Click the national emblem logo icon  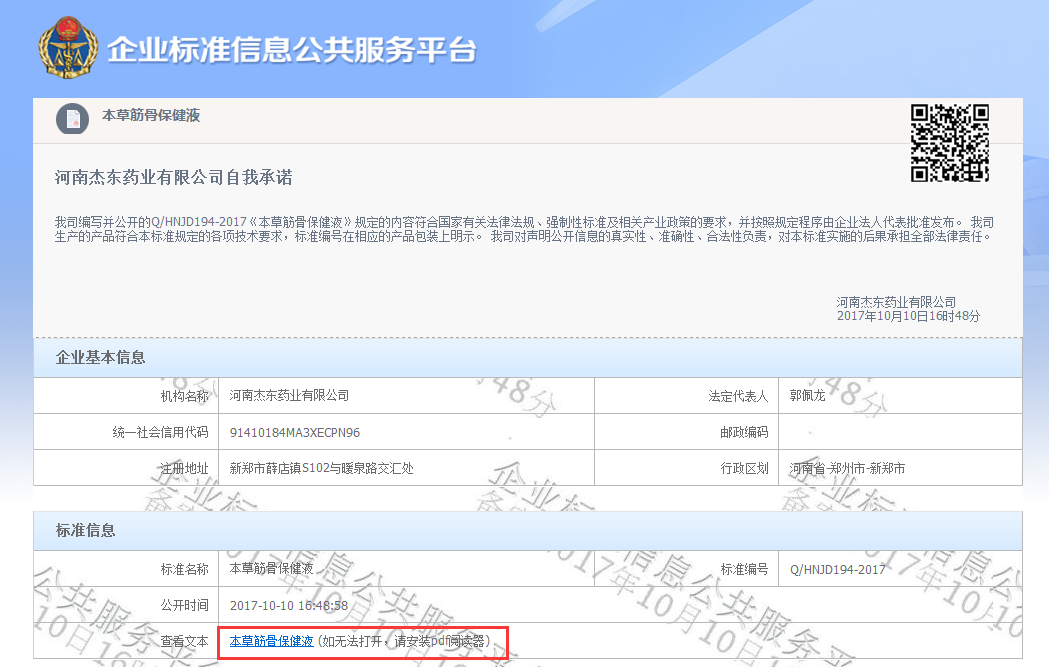(x=68, y=47)
